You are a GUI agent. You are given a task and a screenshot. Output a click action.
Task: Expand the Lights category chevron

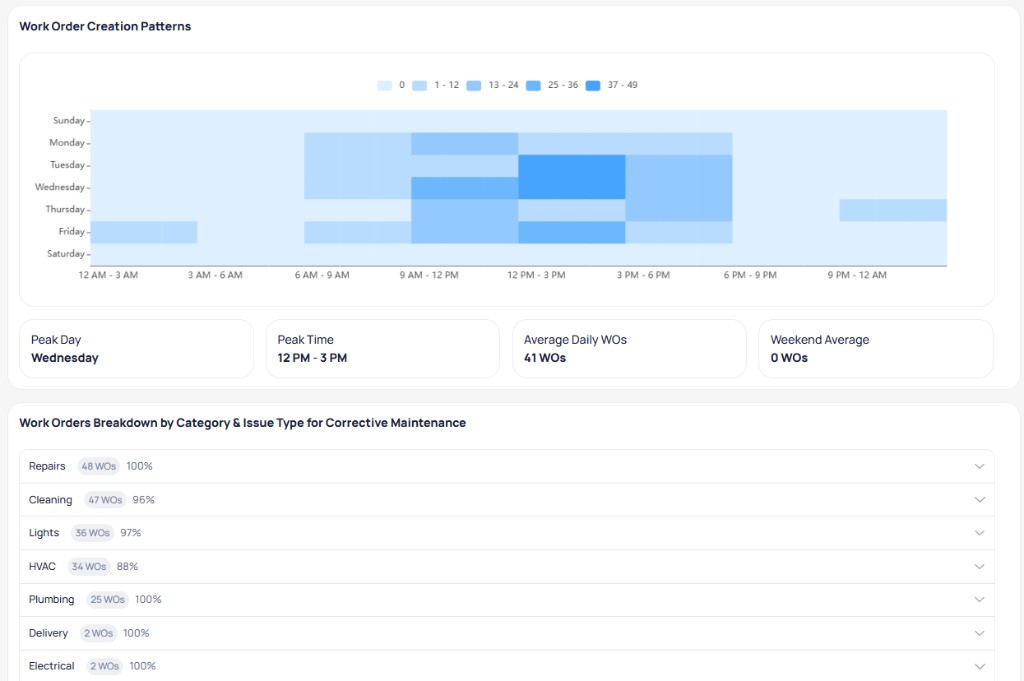point(979,533)
